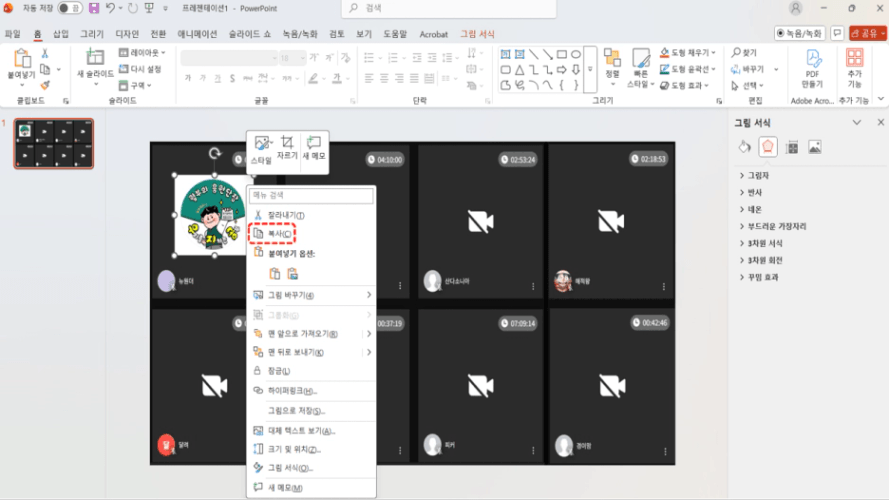Open the 그림 서식 ribbon tab
Image resolution: width=889 pixels, height=500 pixels.
coord(477,34)
